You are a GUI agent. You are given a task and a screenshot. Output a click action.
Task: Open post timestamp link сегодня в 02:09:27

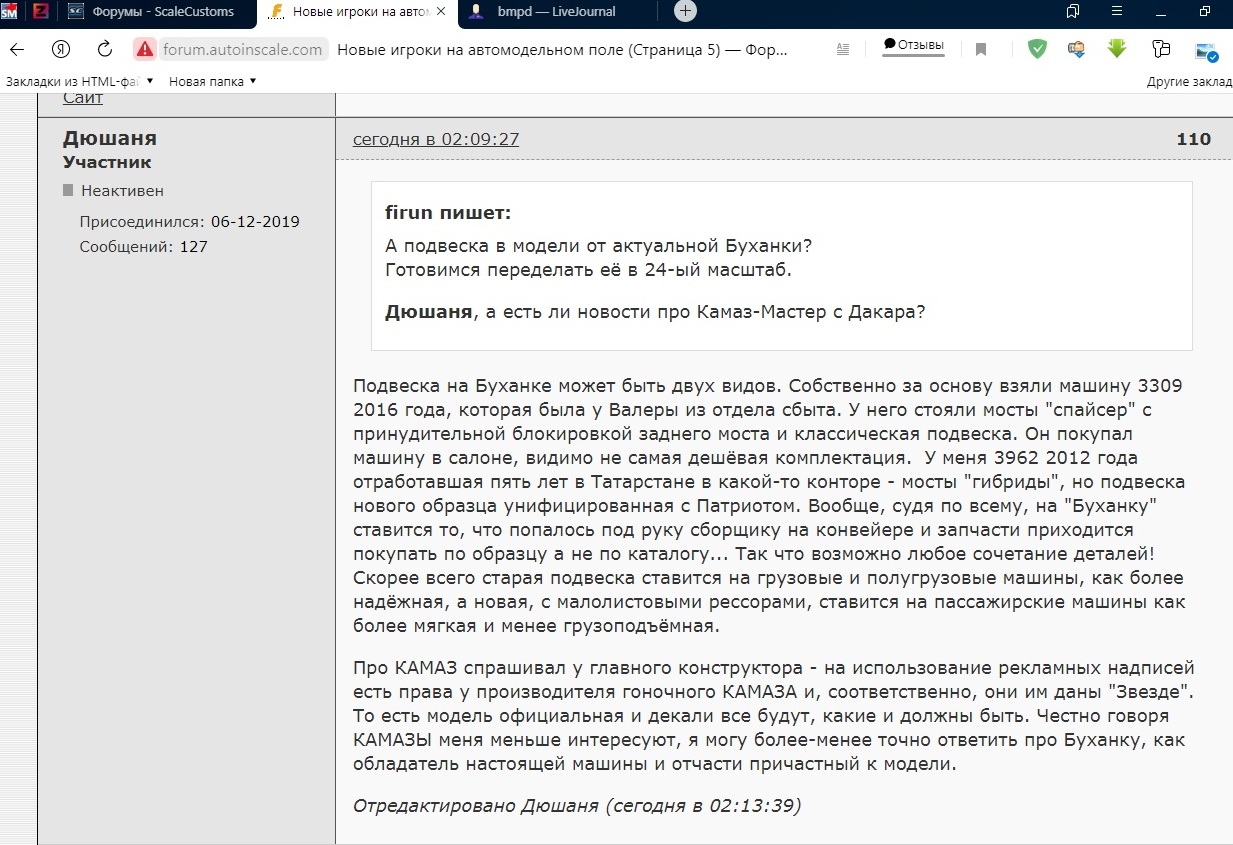436,139
